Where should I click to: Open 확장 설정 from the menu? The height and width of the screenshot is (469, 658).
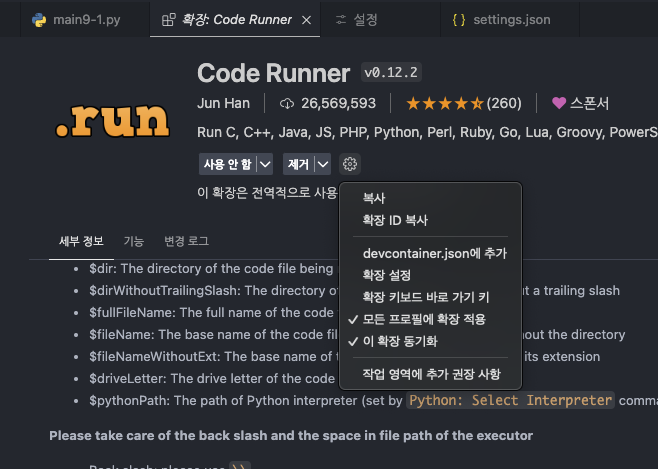pyautogui.click(x=431, y=275)
